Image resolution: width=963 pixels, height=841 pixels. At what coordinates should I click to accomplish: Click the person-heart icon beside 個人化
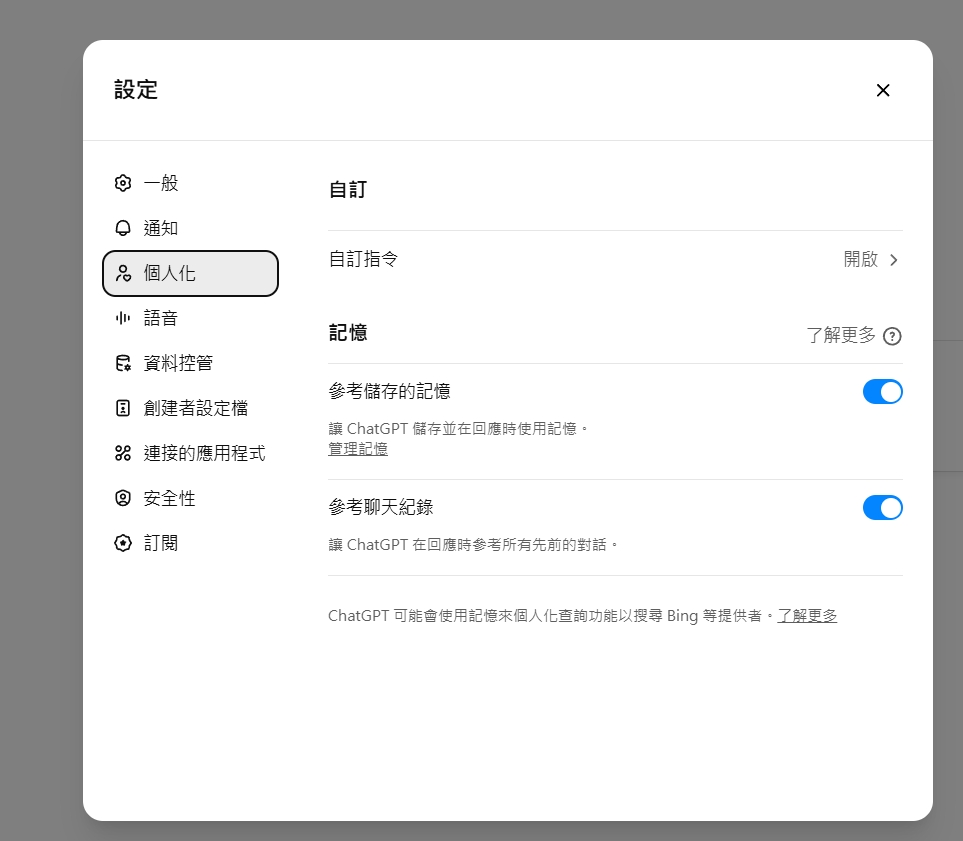tap(123, 273)
